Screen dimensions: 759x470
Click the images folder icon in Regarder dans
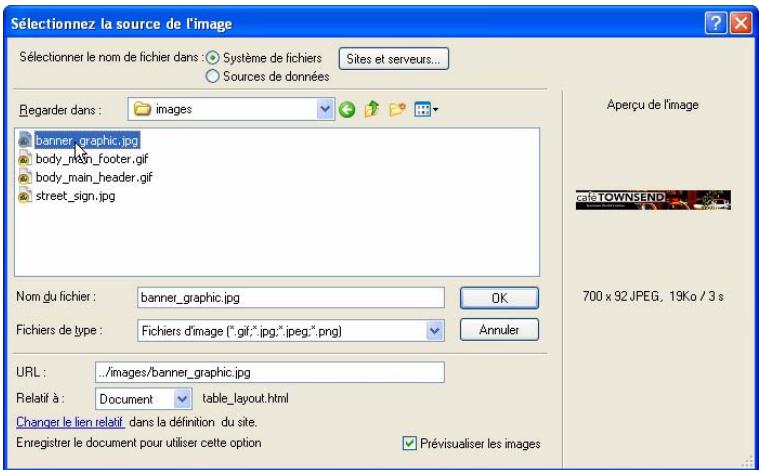tap(142, 109)
